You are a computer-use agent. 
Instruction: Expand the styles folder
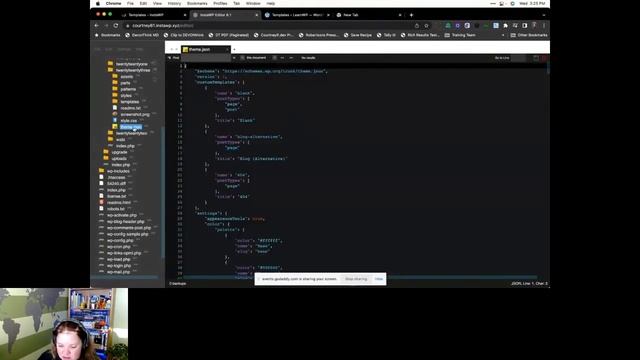coord(126,96)
